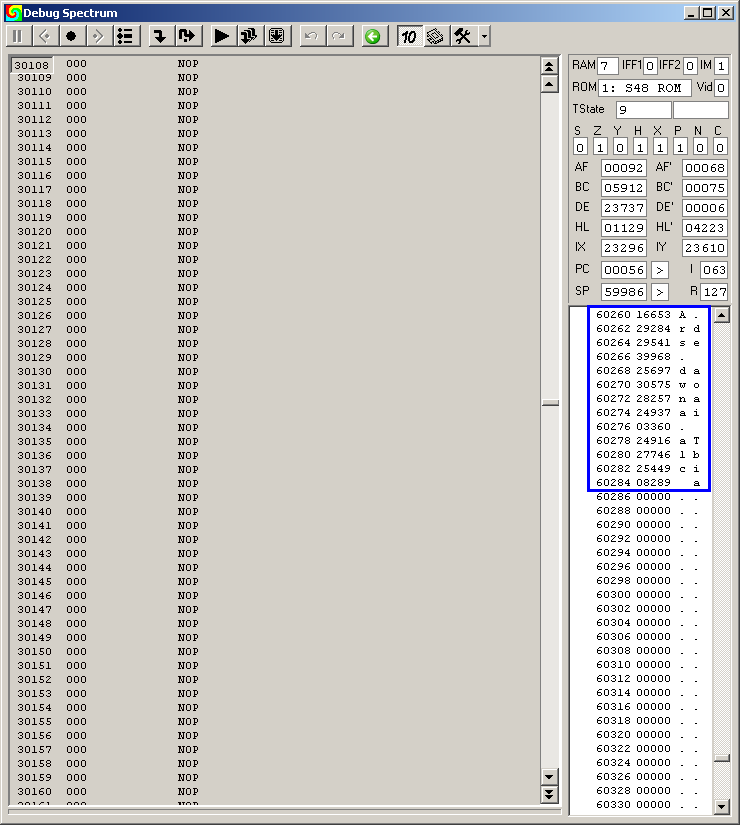Image resolution: width=740 pixels, height=825 pixels.
Task: Step over instruction with curved-arrow icon
Action: coord(187,36)
